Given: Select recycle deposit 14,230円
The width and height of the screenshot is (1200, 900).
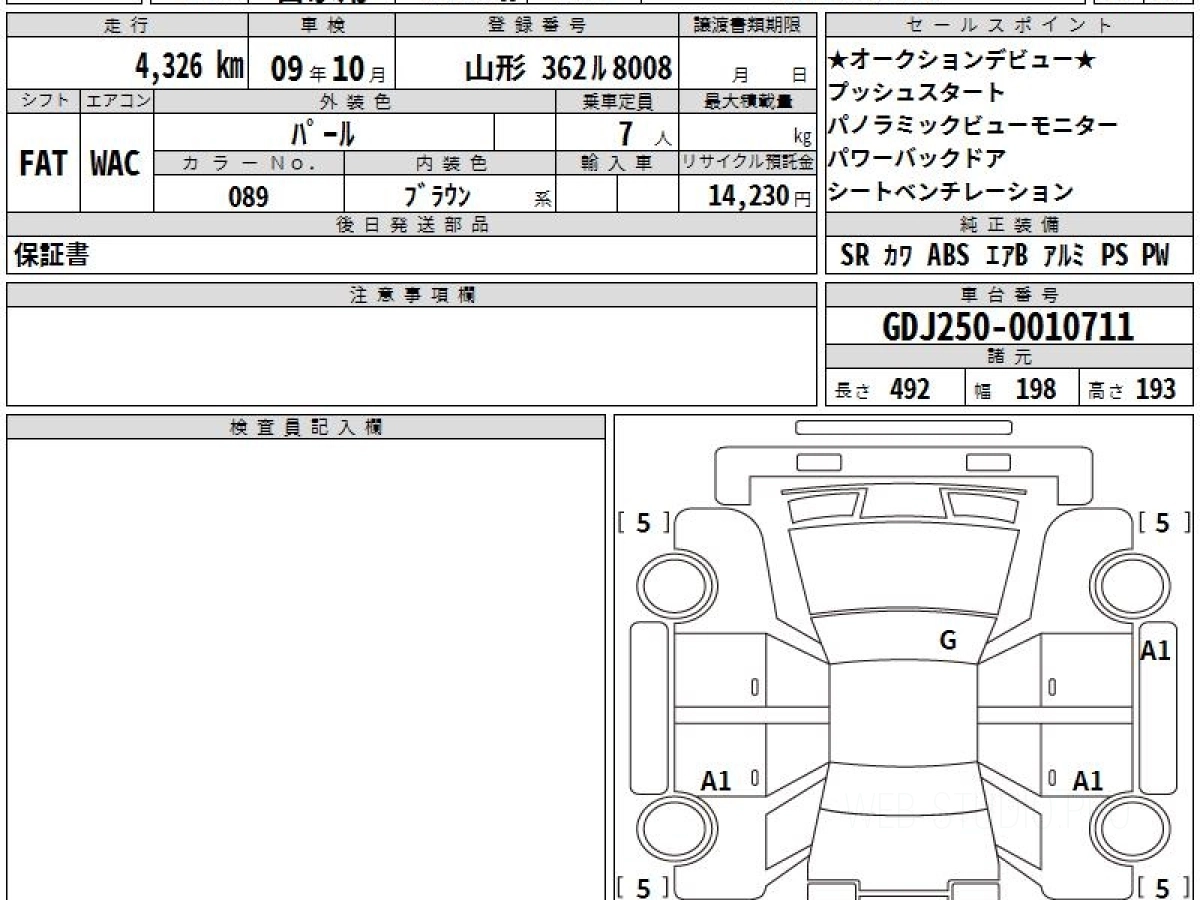Looking at the screenshot, I should pyautogui.click(x=759, y=195).
